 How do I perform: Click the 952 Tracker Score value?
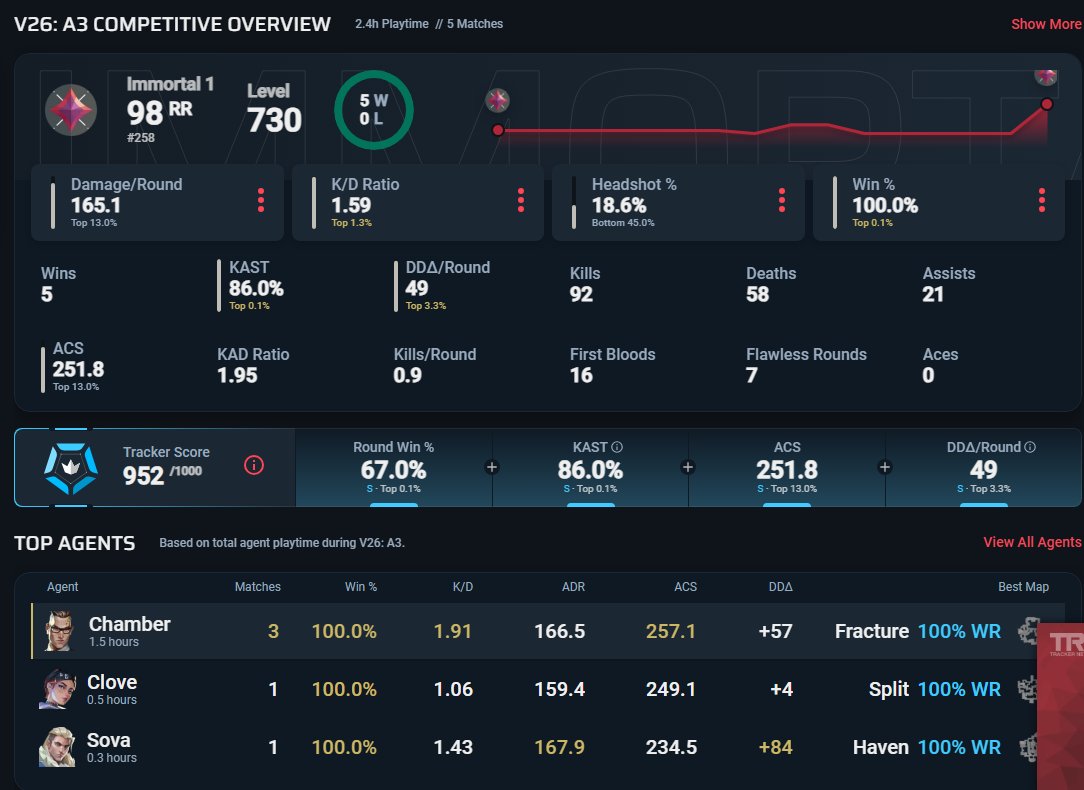pos(143,476)
